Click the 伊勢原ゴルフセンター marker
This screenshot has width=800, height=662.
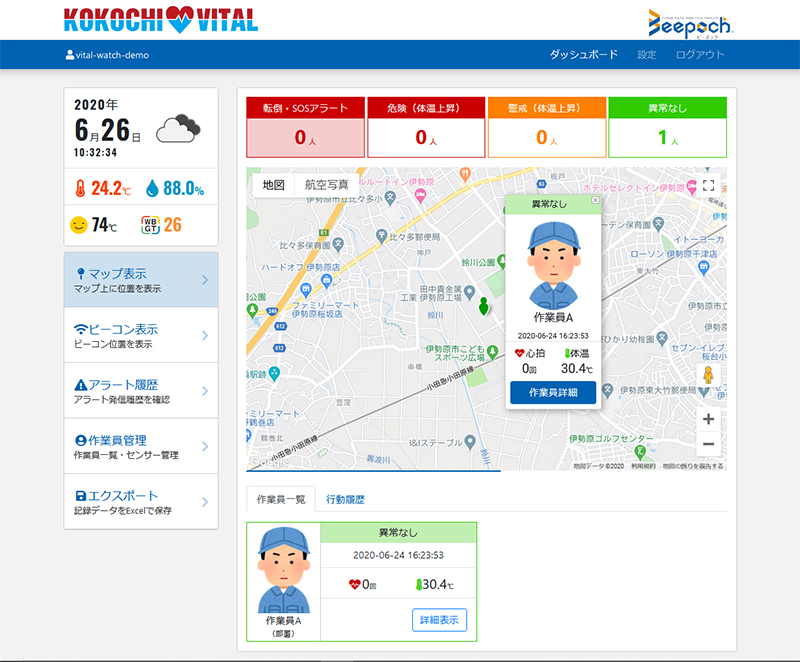point(640,451)
